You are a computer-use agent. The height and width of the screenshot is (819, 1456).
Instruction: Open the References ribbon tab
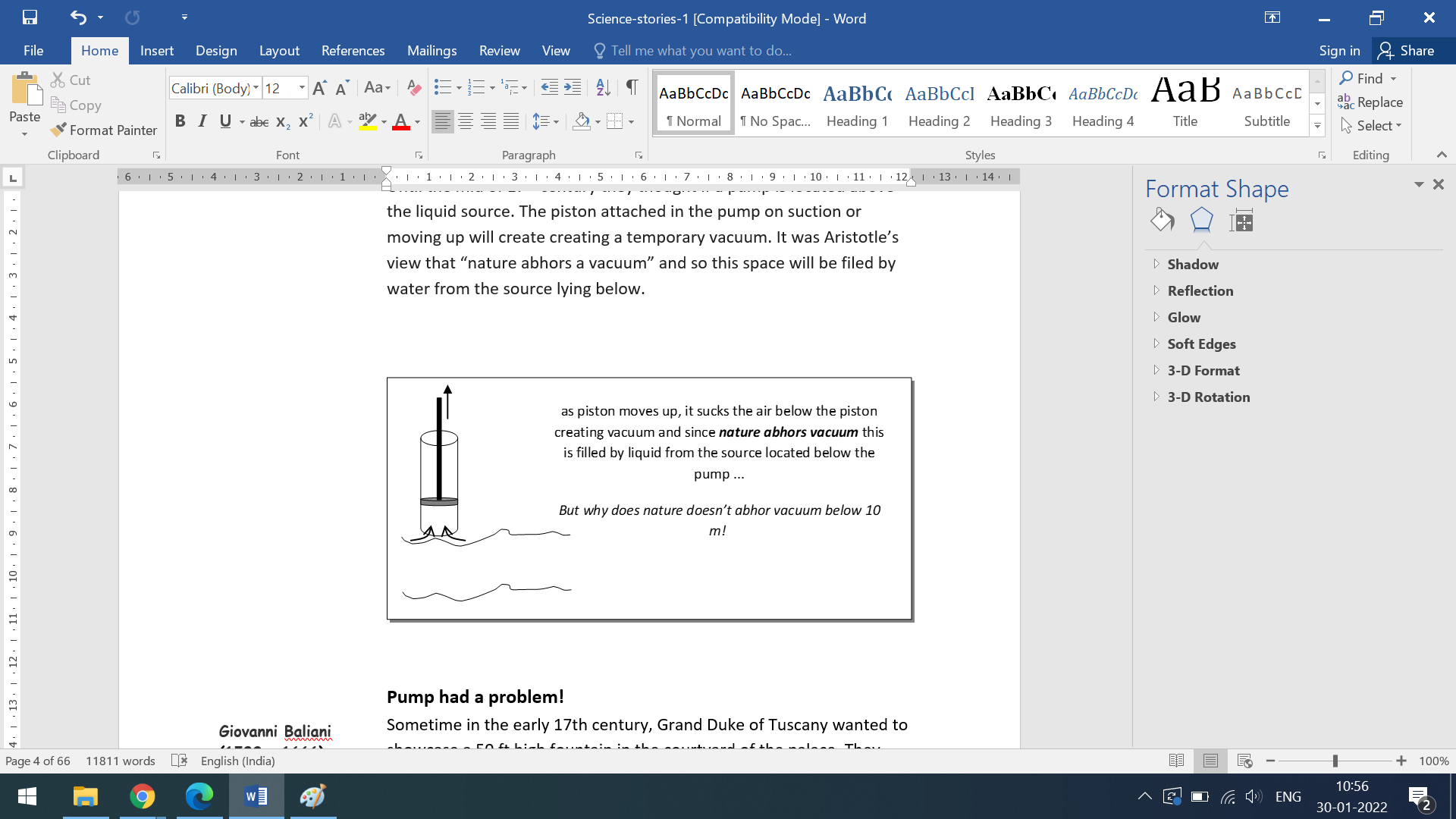pyautogui.click(x=353, y=51)
